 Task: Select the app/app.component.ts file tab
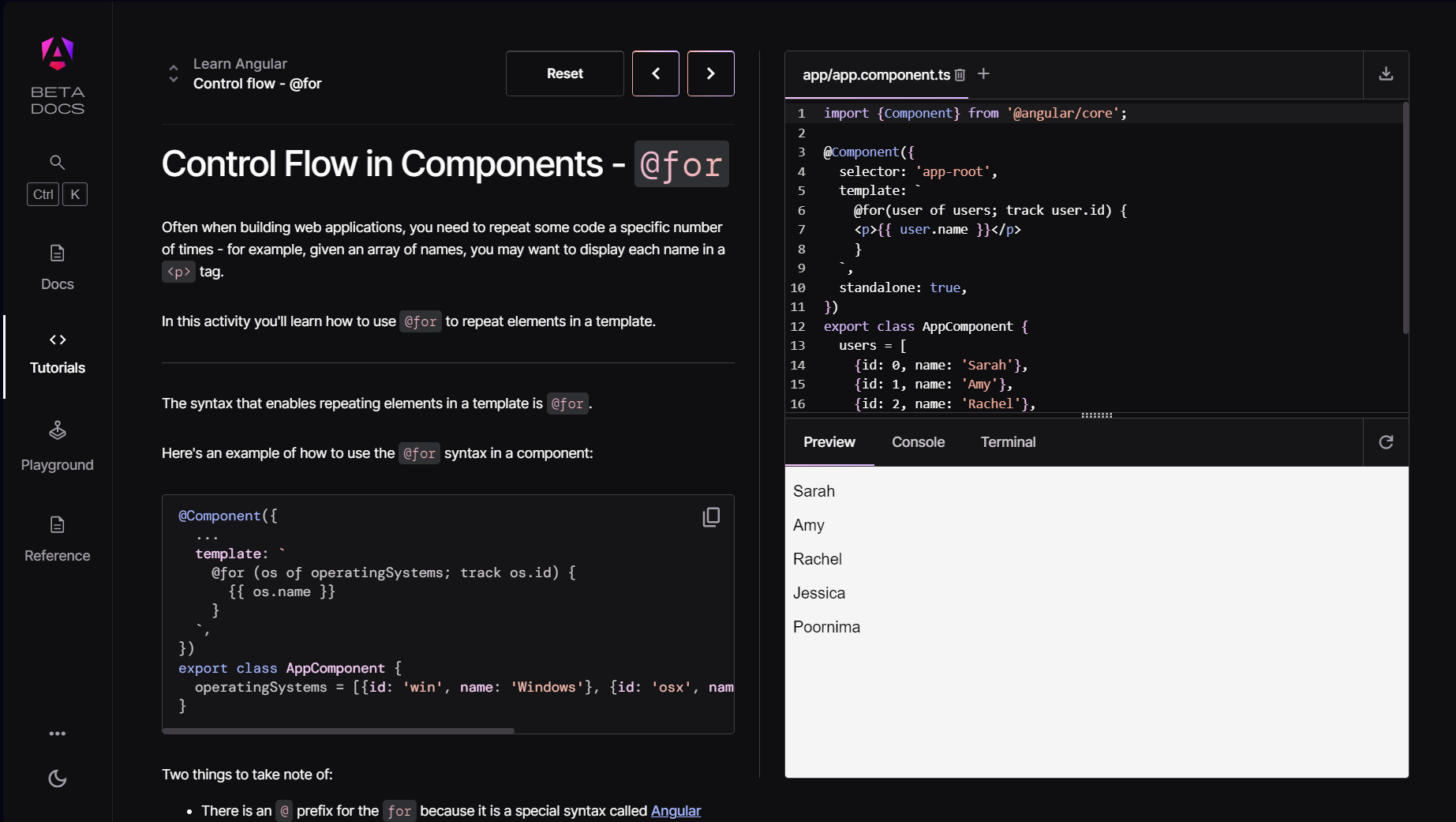coord(876,75)
